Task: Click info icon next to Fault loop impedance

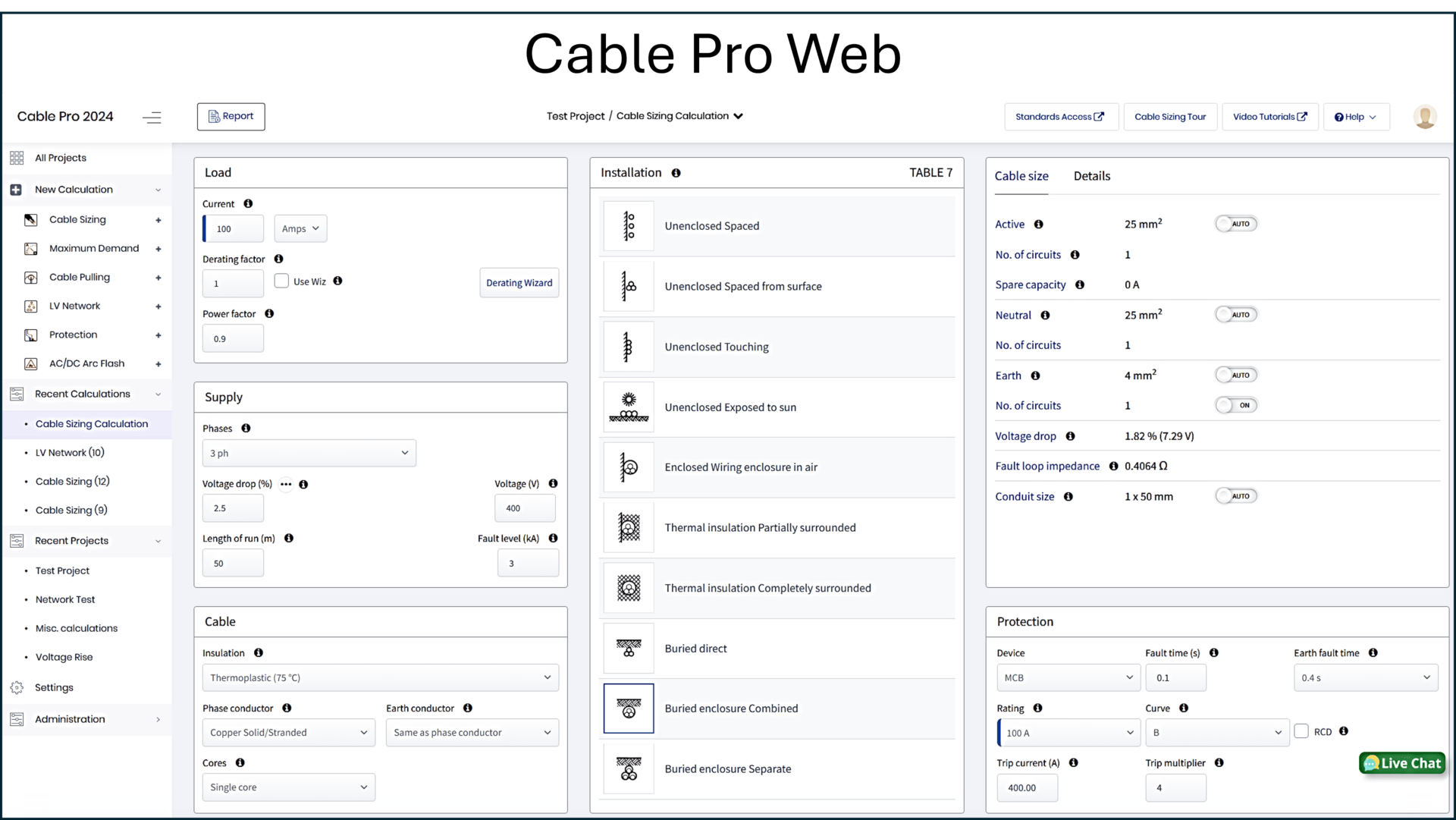Action: coord(1113,467)
